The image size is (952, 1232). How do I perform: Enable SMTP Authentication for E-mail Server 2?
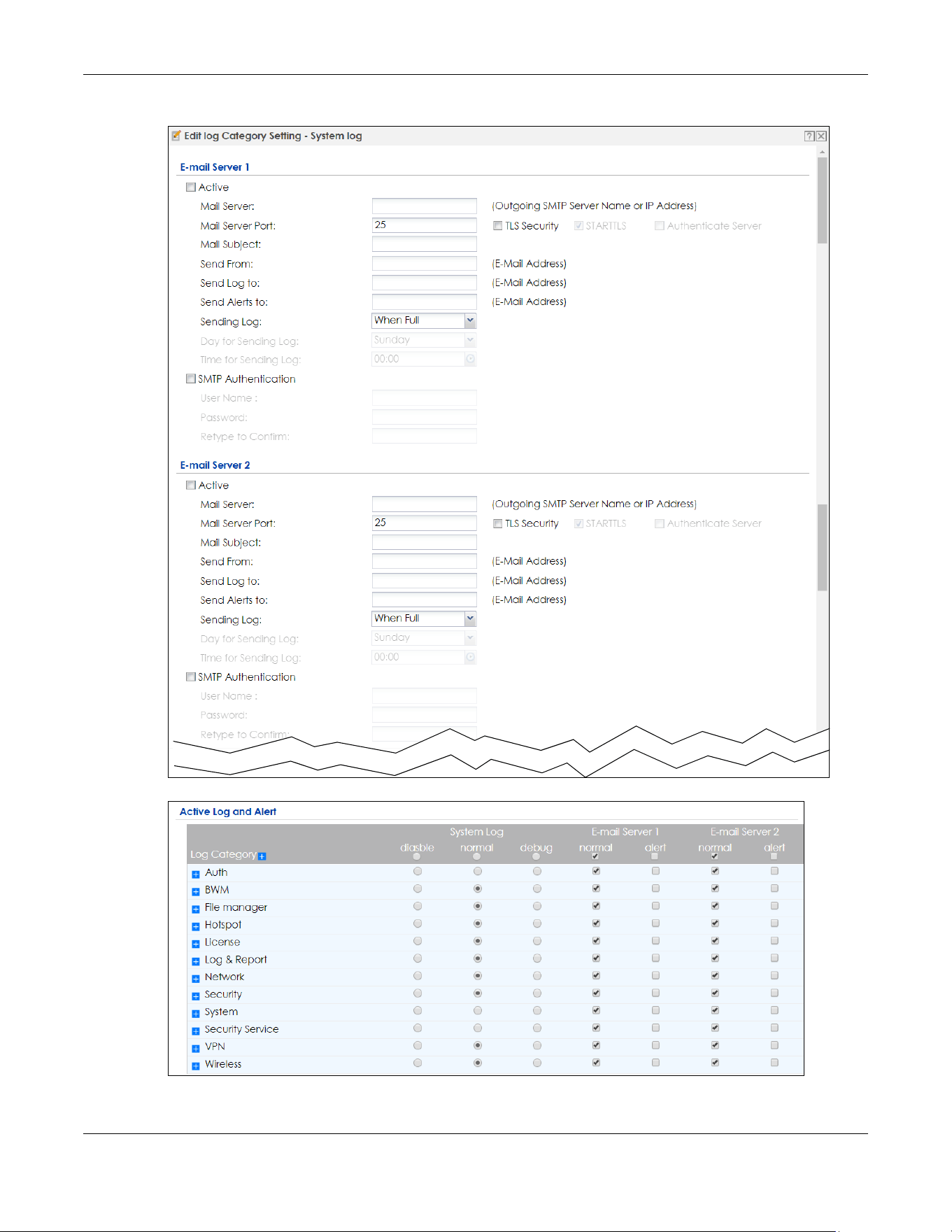click(x=190, y=677)
